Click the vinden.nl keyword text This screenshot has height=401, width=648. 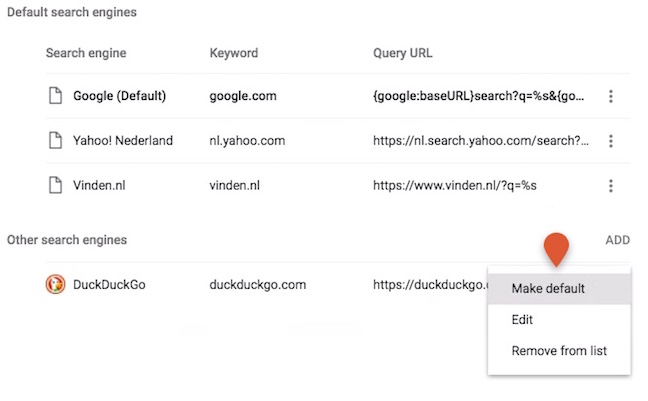click(x=234, y=185)
